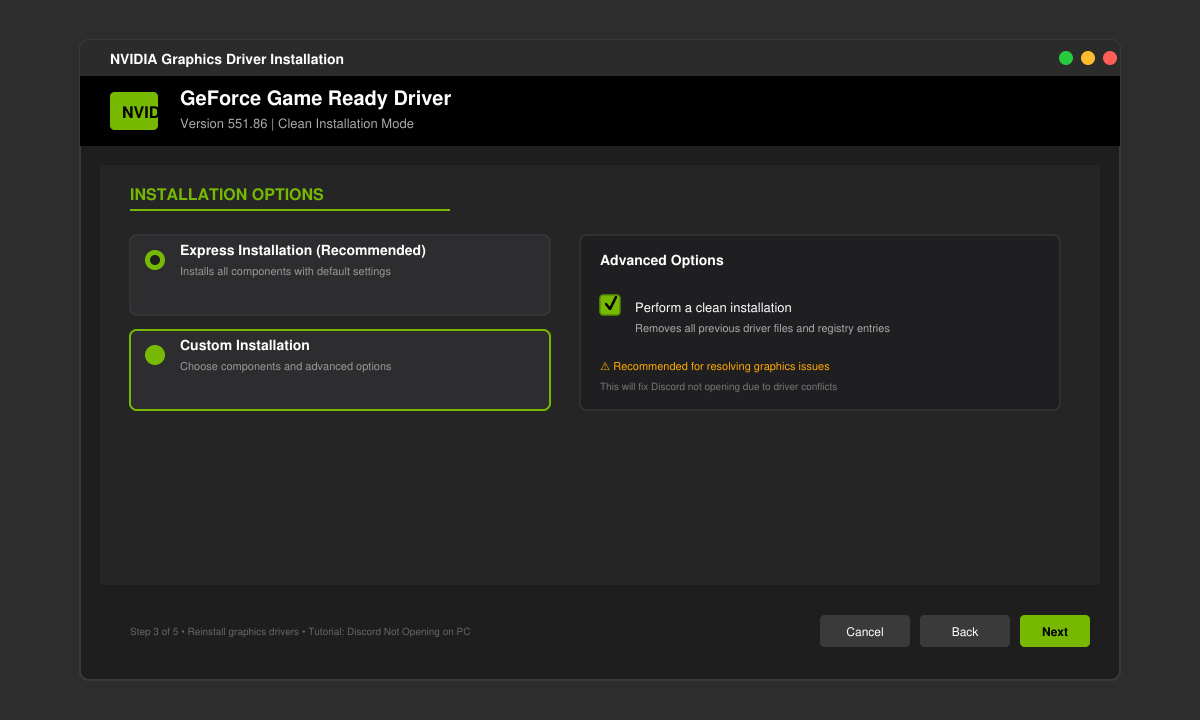Click Choose components and advanced options text

pos(285,366)
